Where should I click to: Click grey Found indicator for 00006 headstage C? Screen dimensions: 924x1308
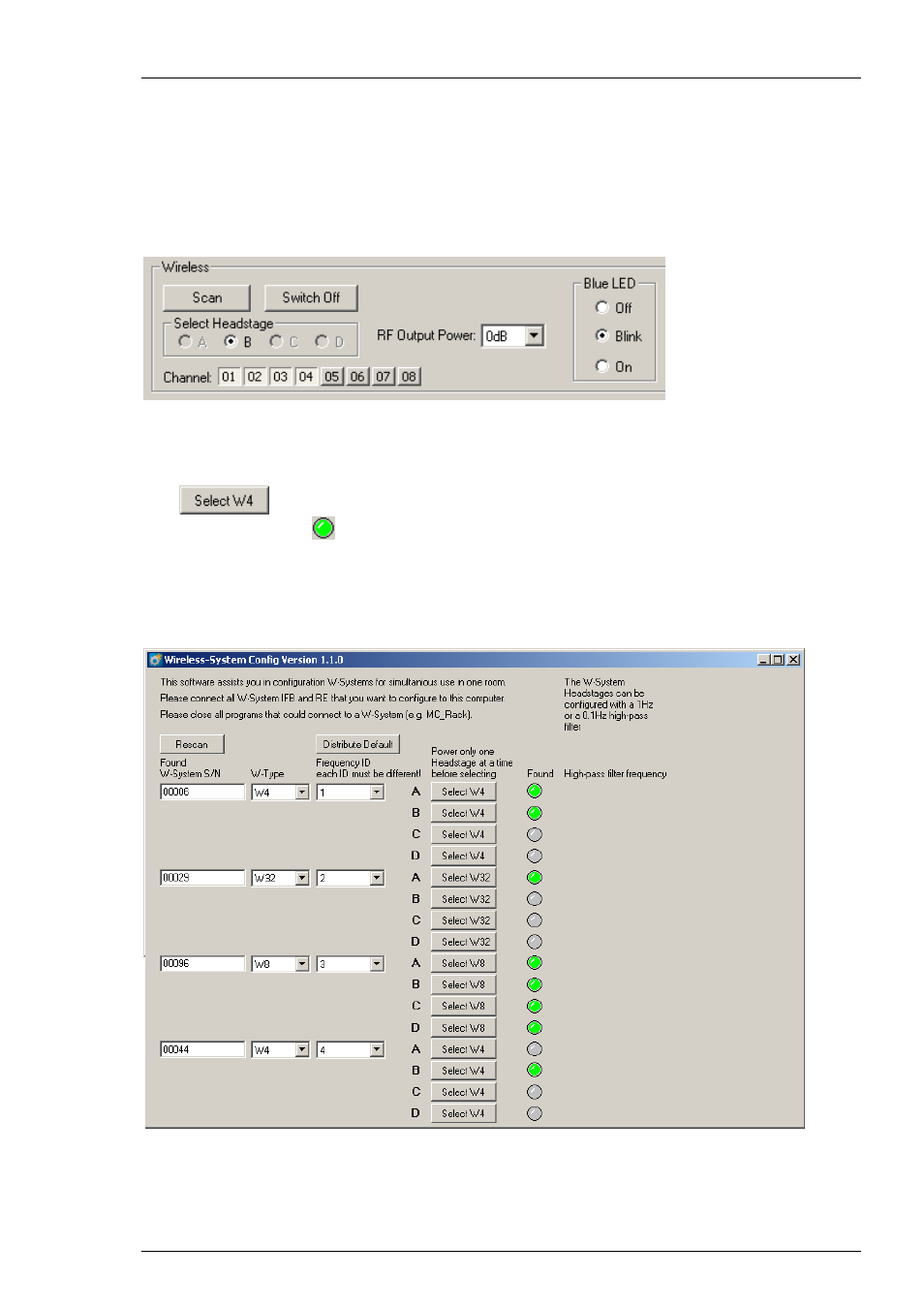tap(535, 834)
